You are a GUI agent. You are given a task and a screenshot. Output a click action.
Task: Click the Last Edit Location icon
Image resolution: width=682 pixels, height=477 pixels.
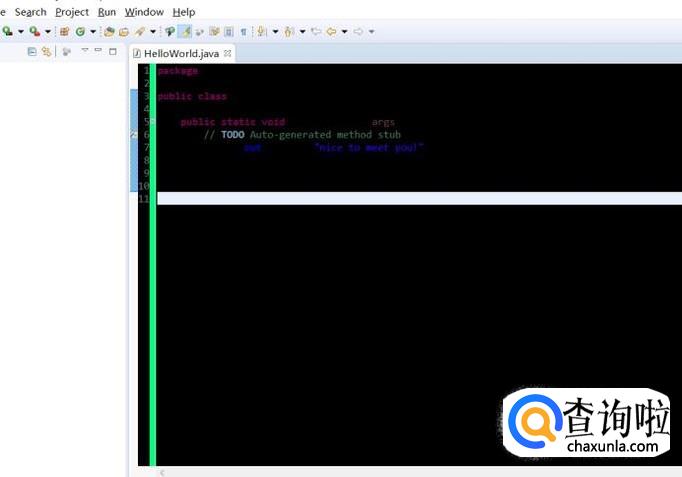(316, 31)
